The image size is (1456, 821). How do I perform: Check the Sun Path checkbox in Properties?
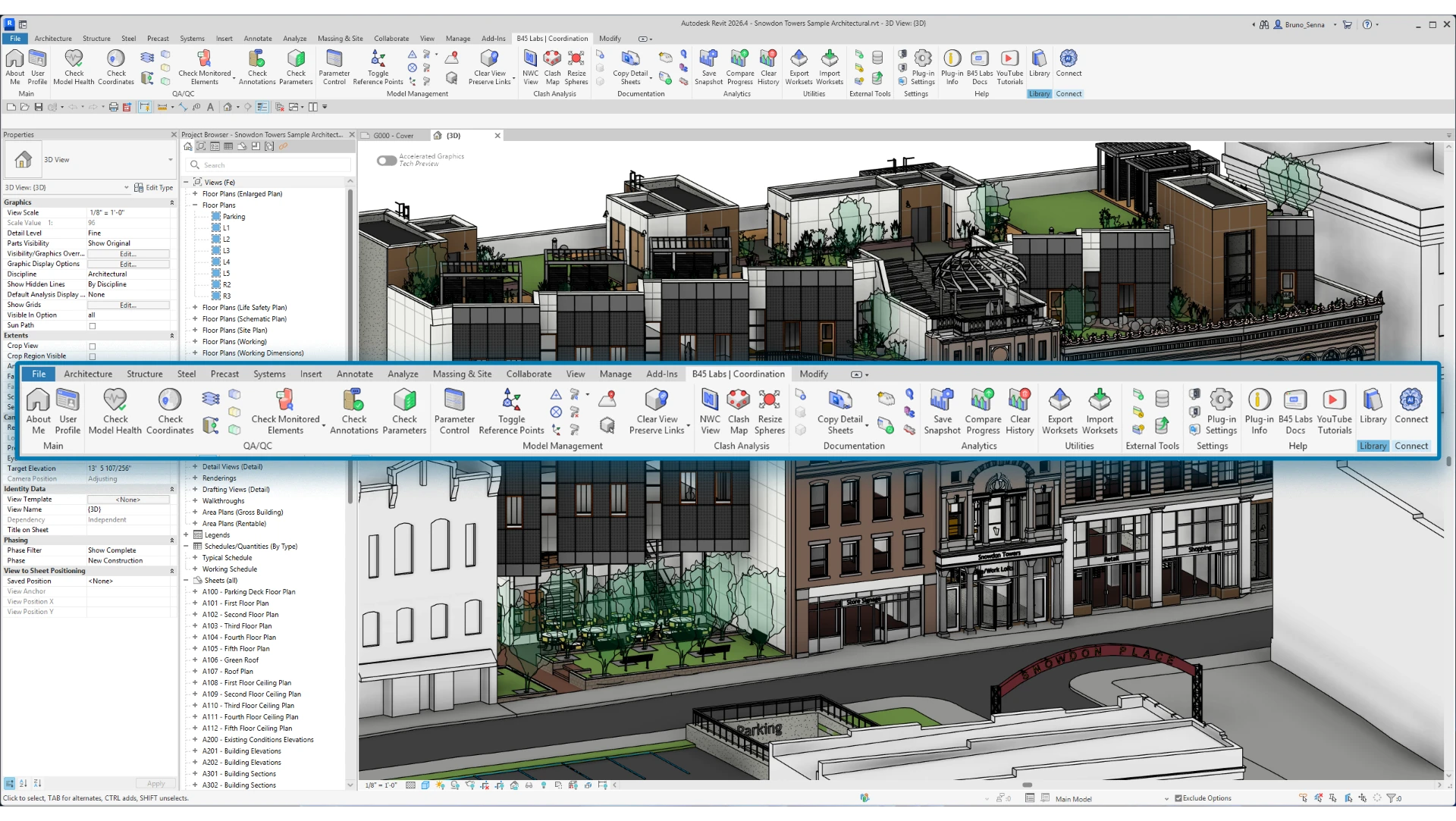93,326
